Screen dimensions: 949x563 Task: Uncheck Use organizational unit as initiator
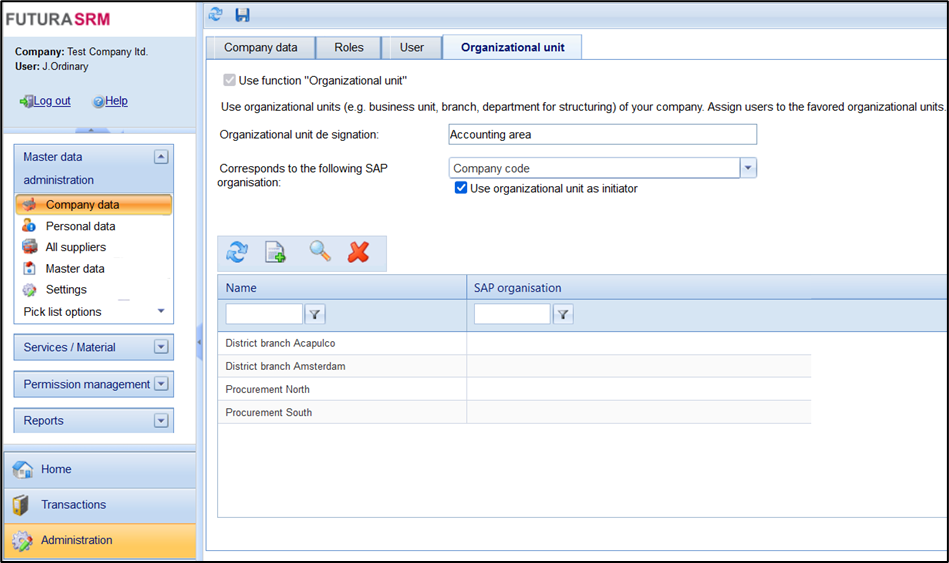click(x=461, y=188)
